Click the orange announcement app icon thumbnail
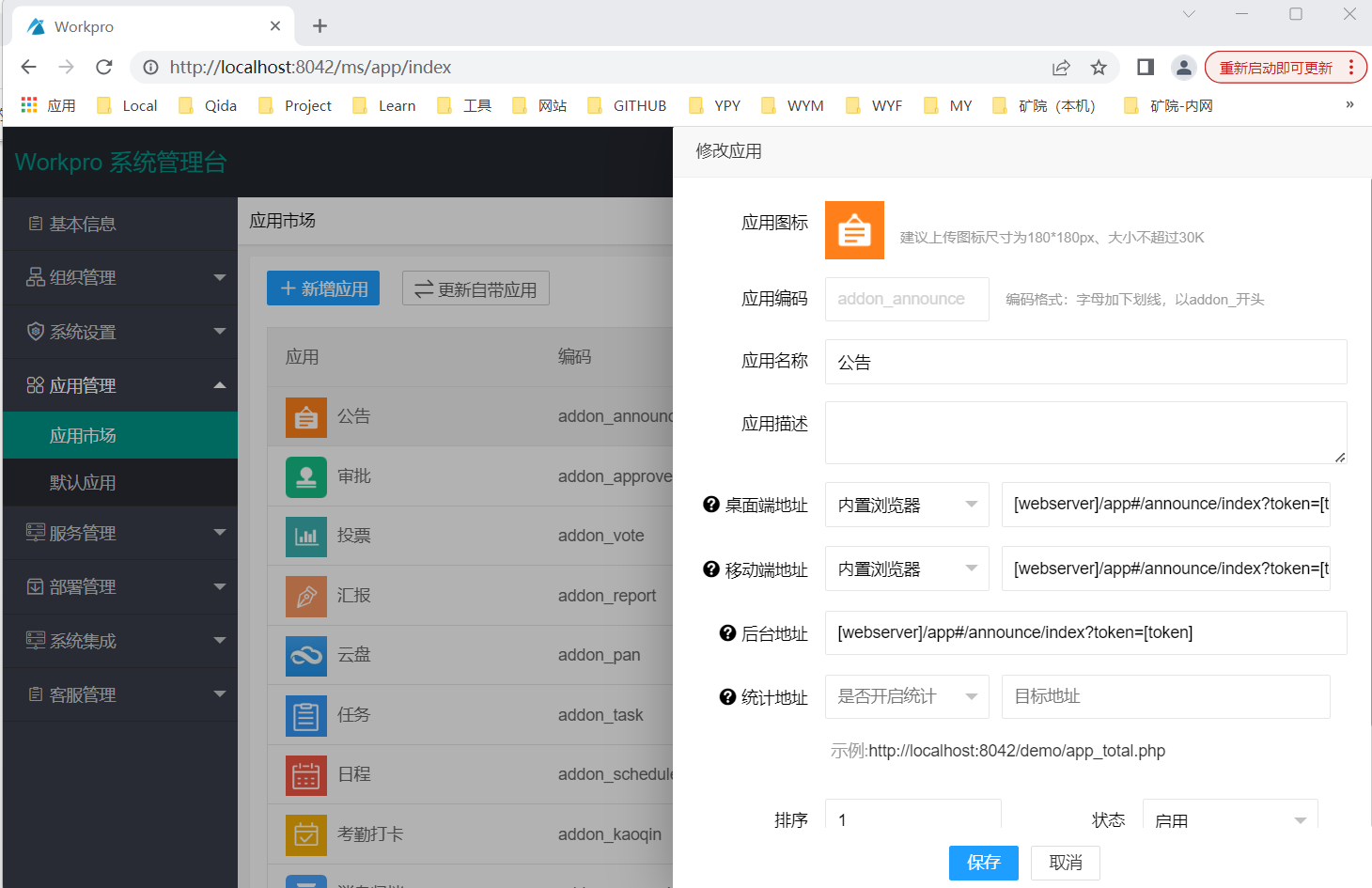The height and width of the screenshot is (888, 1372). pos(854,230)
